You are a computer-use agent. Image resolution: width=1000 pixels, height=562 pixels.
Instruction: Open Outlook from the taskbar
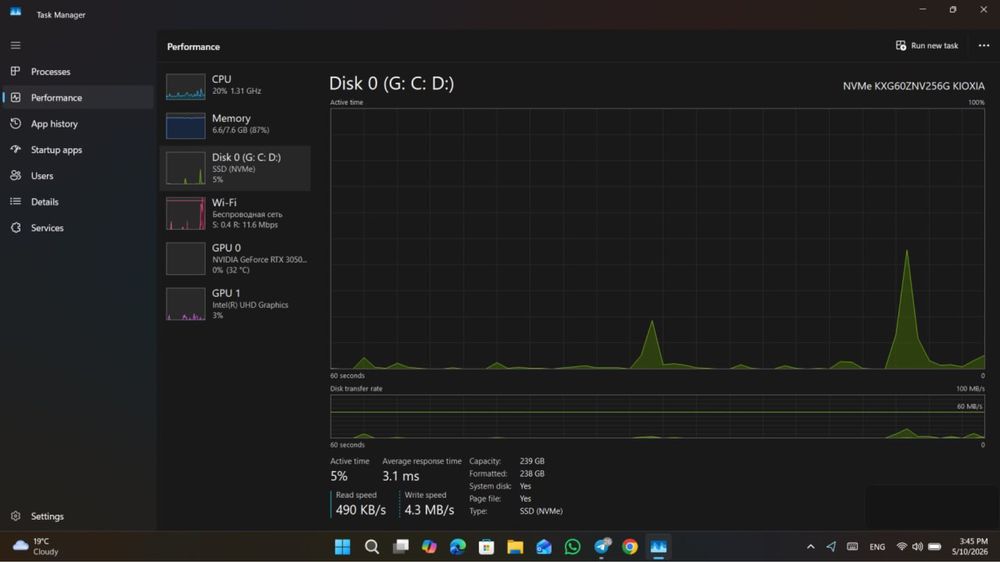point(544,547)
